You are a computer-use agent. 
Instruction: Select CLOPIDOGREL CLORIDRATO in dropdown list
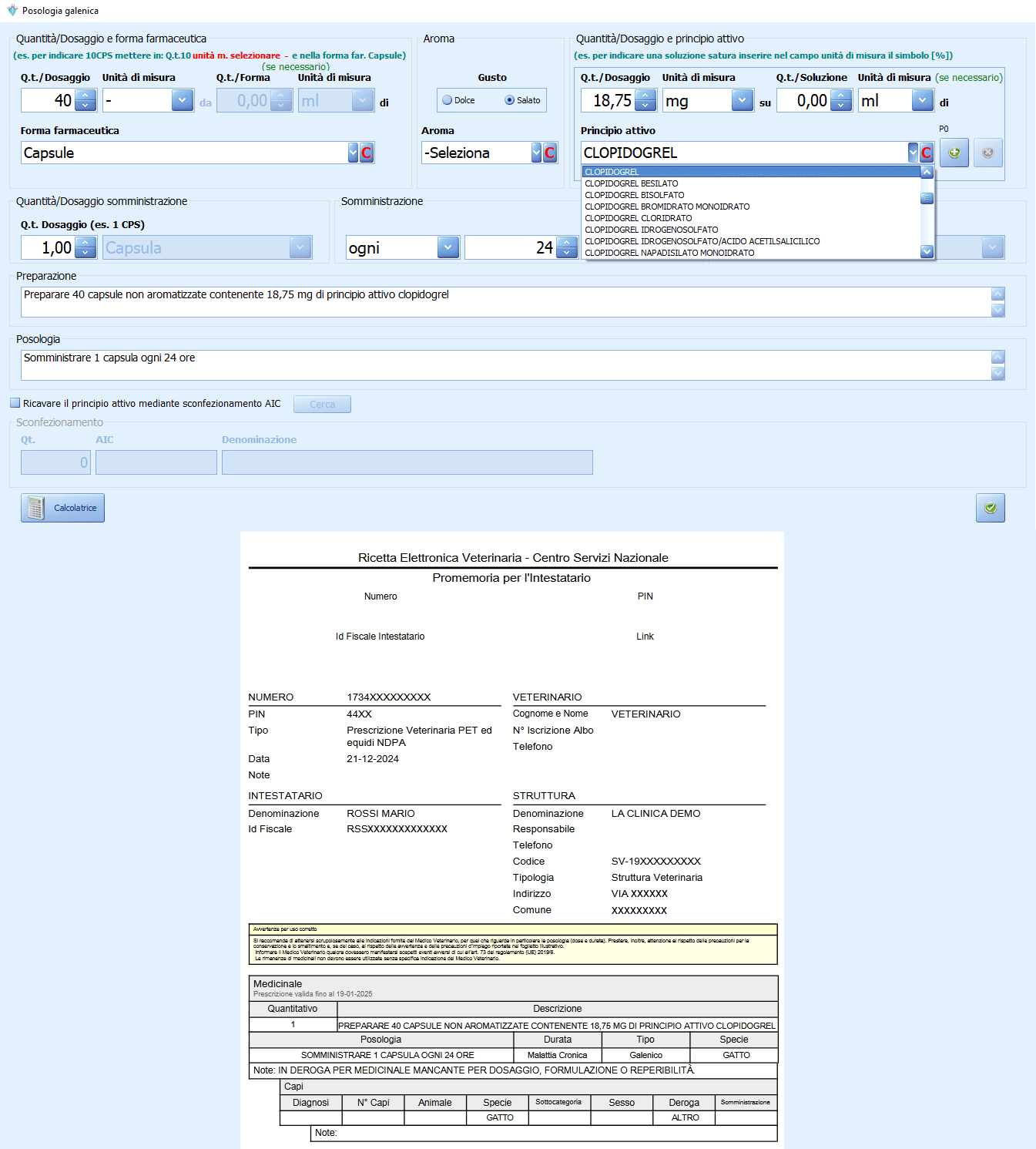(638, 218)
